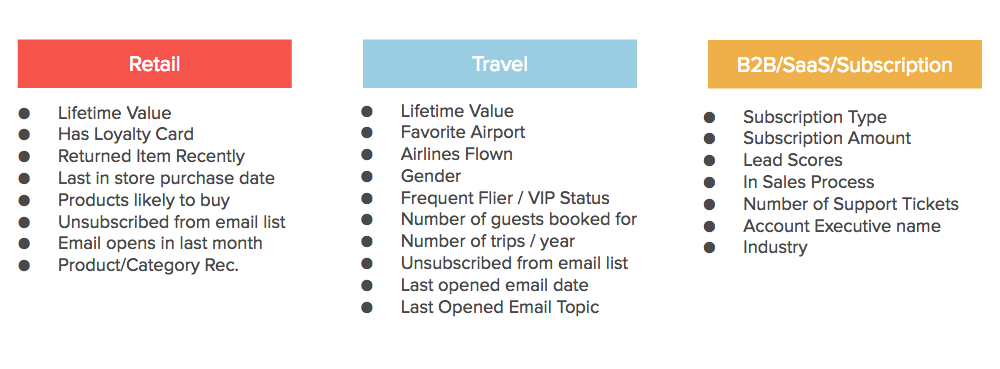This screenshot has height=369, width=1000.
Task: Select Account Executive name item
Action: click(842, 226)
